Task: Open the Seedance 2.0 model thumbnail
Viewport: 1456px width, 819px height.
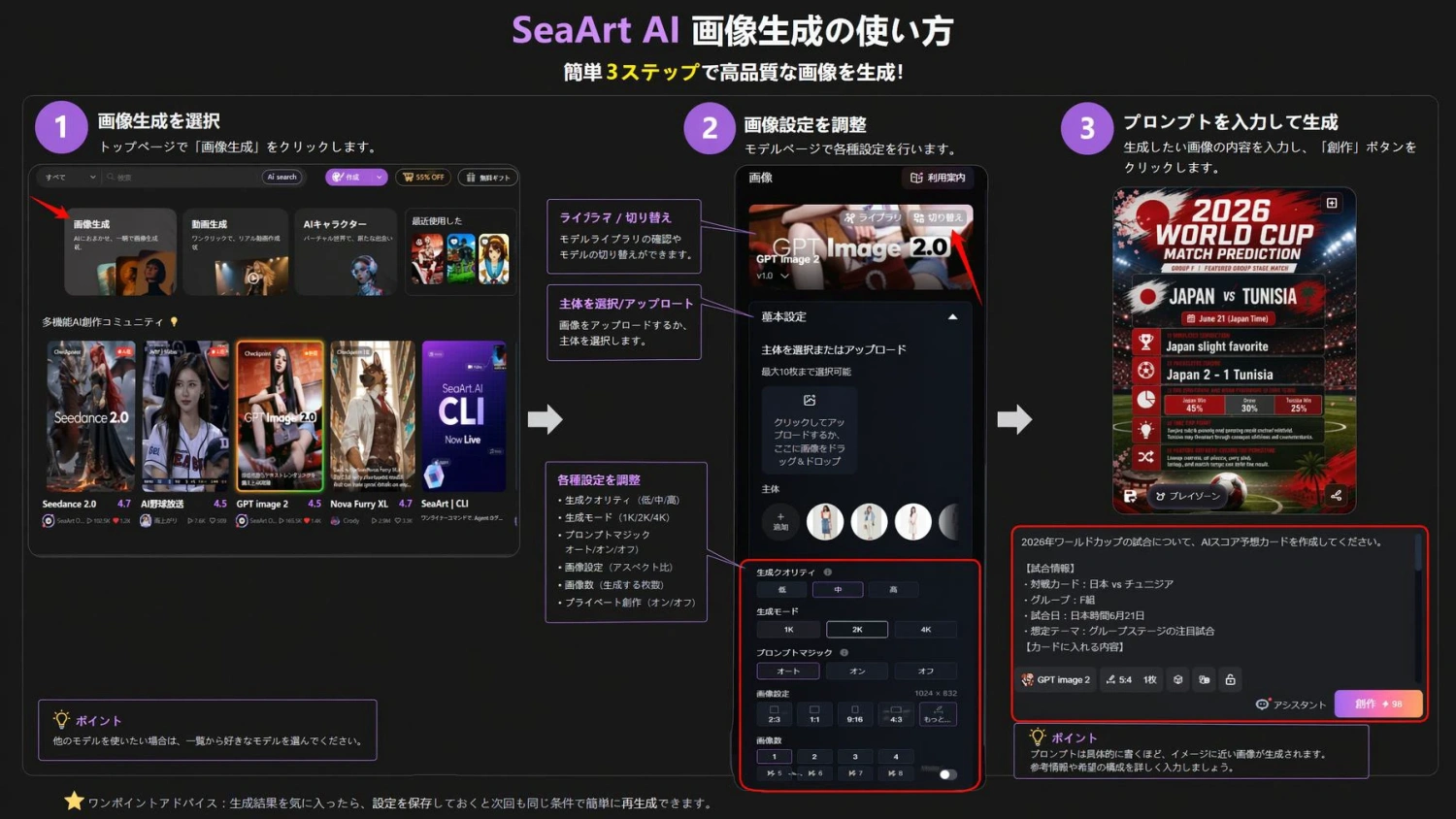Action: (91, 416)
